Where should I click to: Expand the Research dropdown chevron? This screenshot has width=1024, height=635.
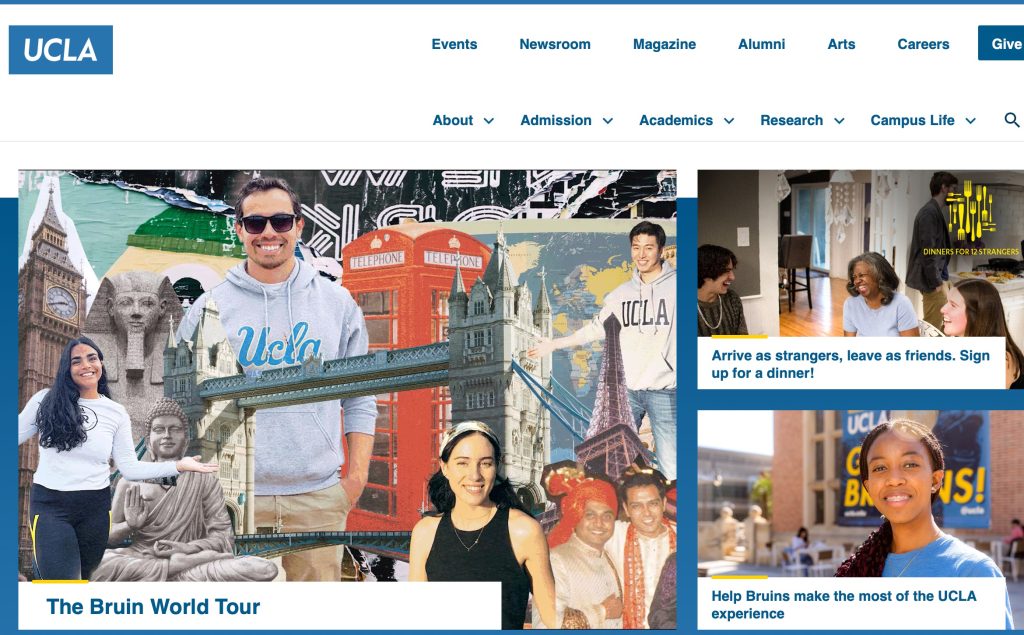[839, 121]
